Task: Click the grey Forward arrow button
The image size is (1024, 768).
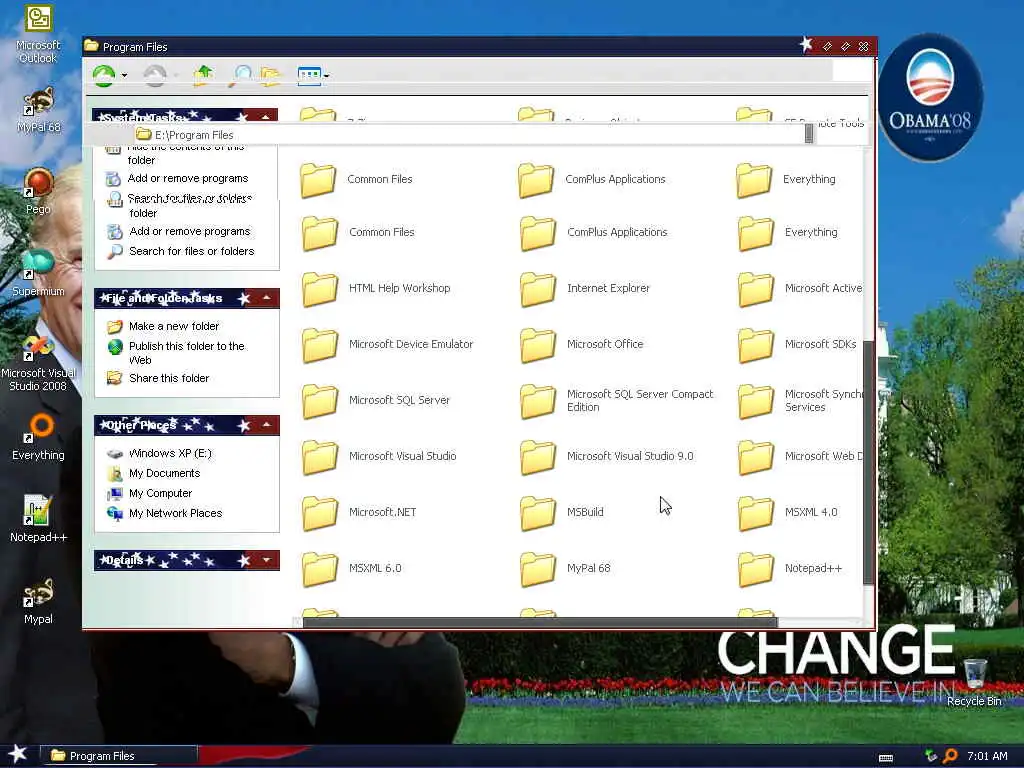Action: [155, 76]
